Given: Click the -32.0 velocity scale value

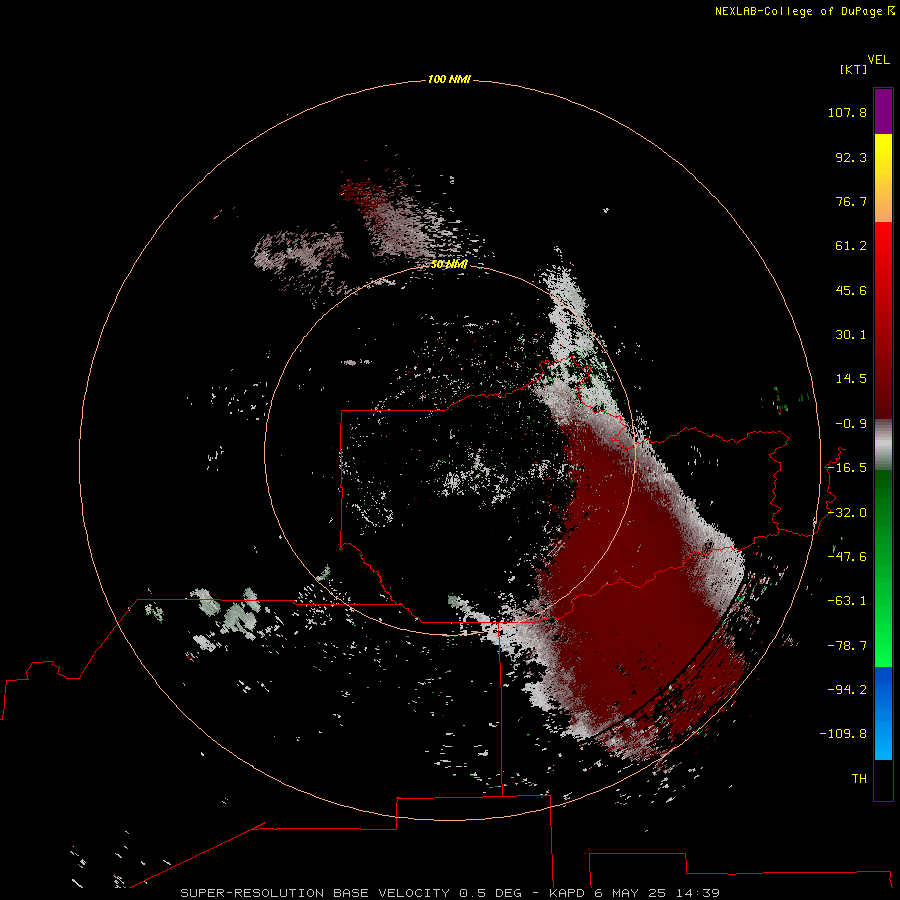Looking at the screenshot, I should (847, 513).
